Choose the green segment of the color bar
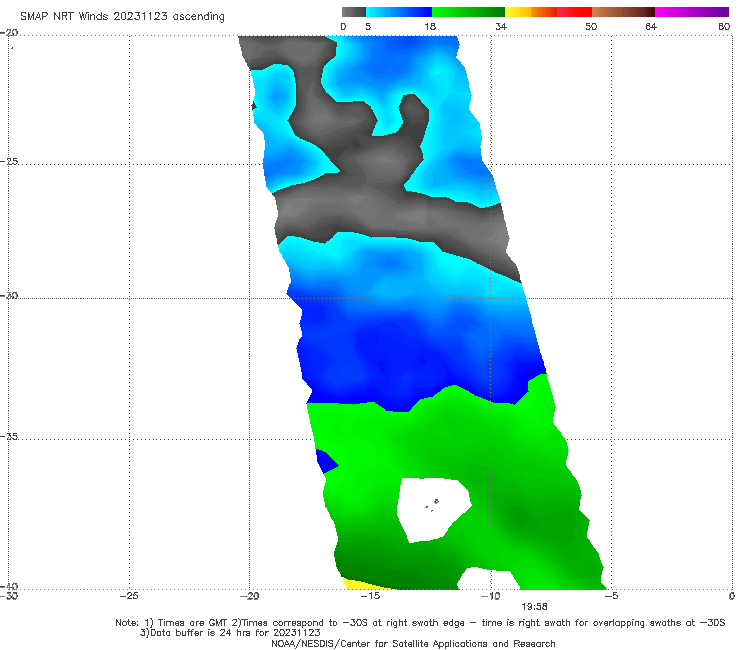The width and height of the screenshot is (740, 650). point(468,12)
